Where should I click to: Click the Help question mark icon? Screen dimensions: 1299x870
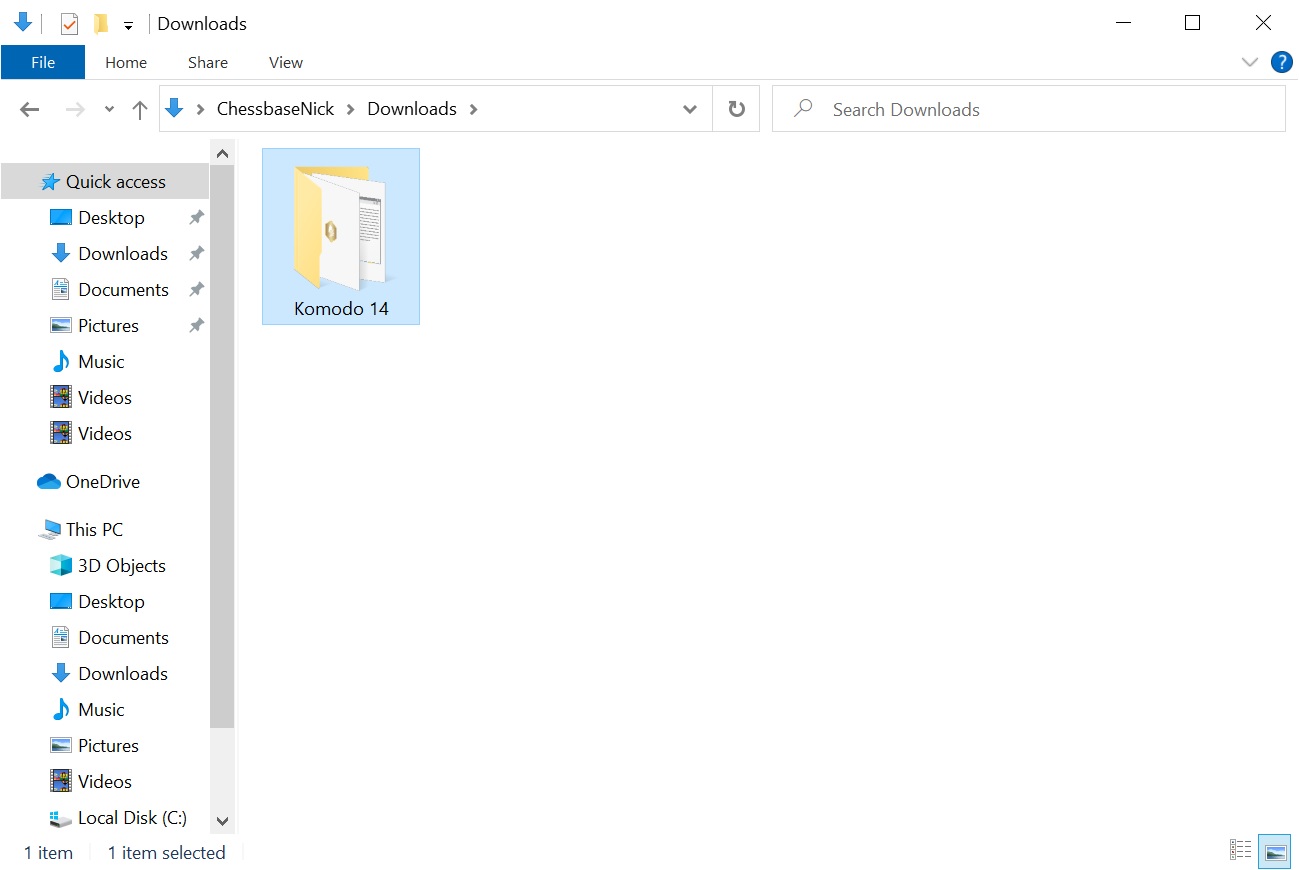1281,62
